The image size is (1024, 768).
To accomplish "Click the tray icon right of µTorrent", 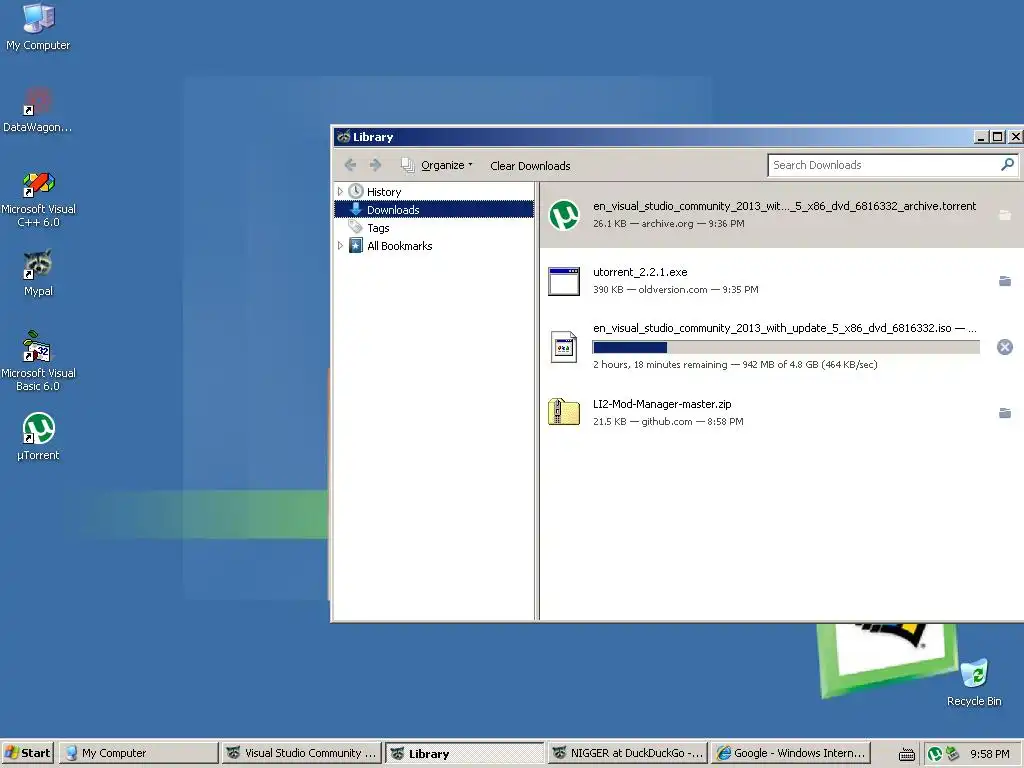I will pos(953,754).
